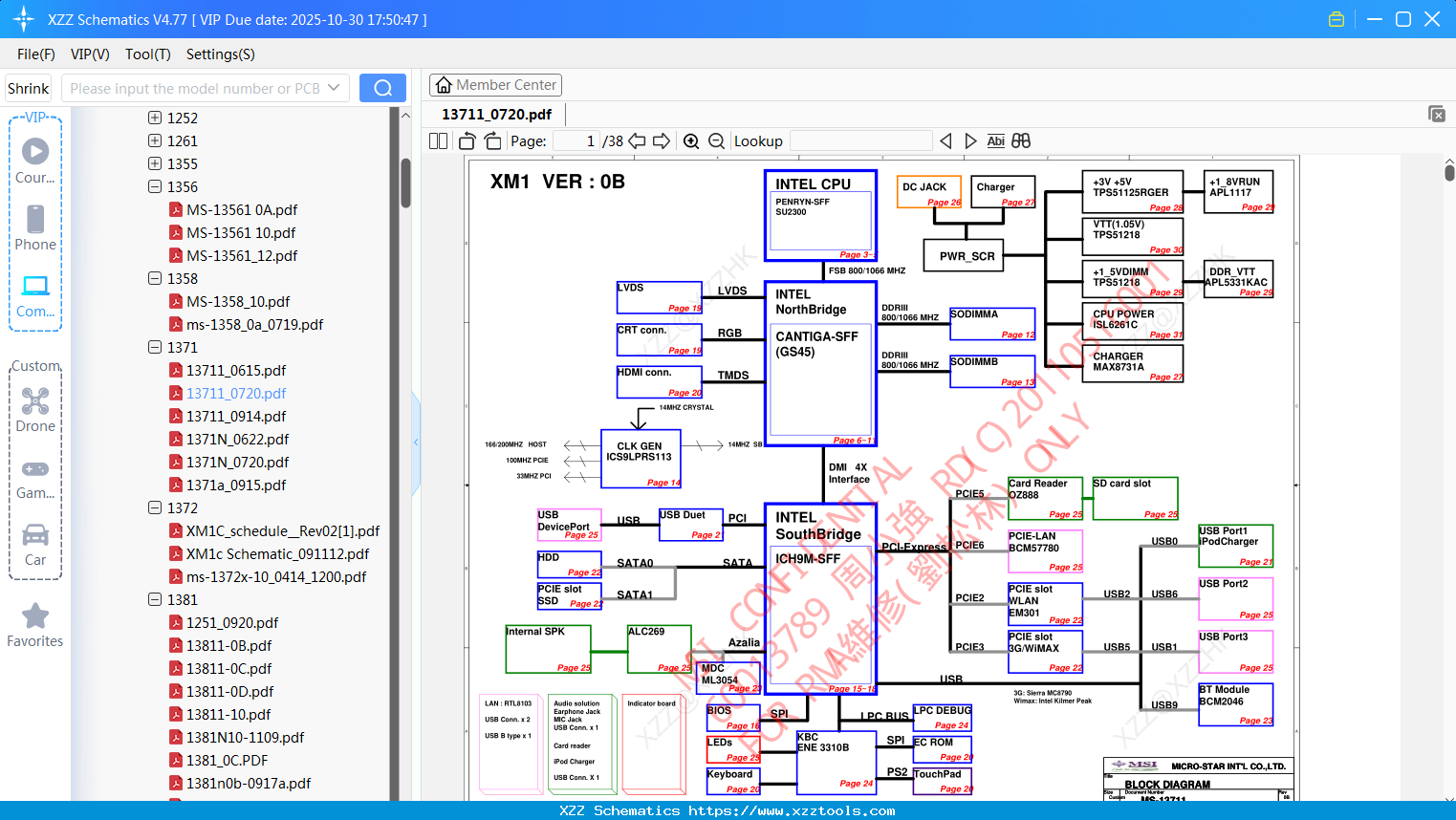Open the Courses category in sidebar
The height and width of the screenshot is (820, 1456).
pos(35,162)
